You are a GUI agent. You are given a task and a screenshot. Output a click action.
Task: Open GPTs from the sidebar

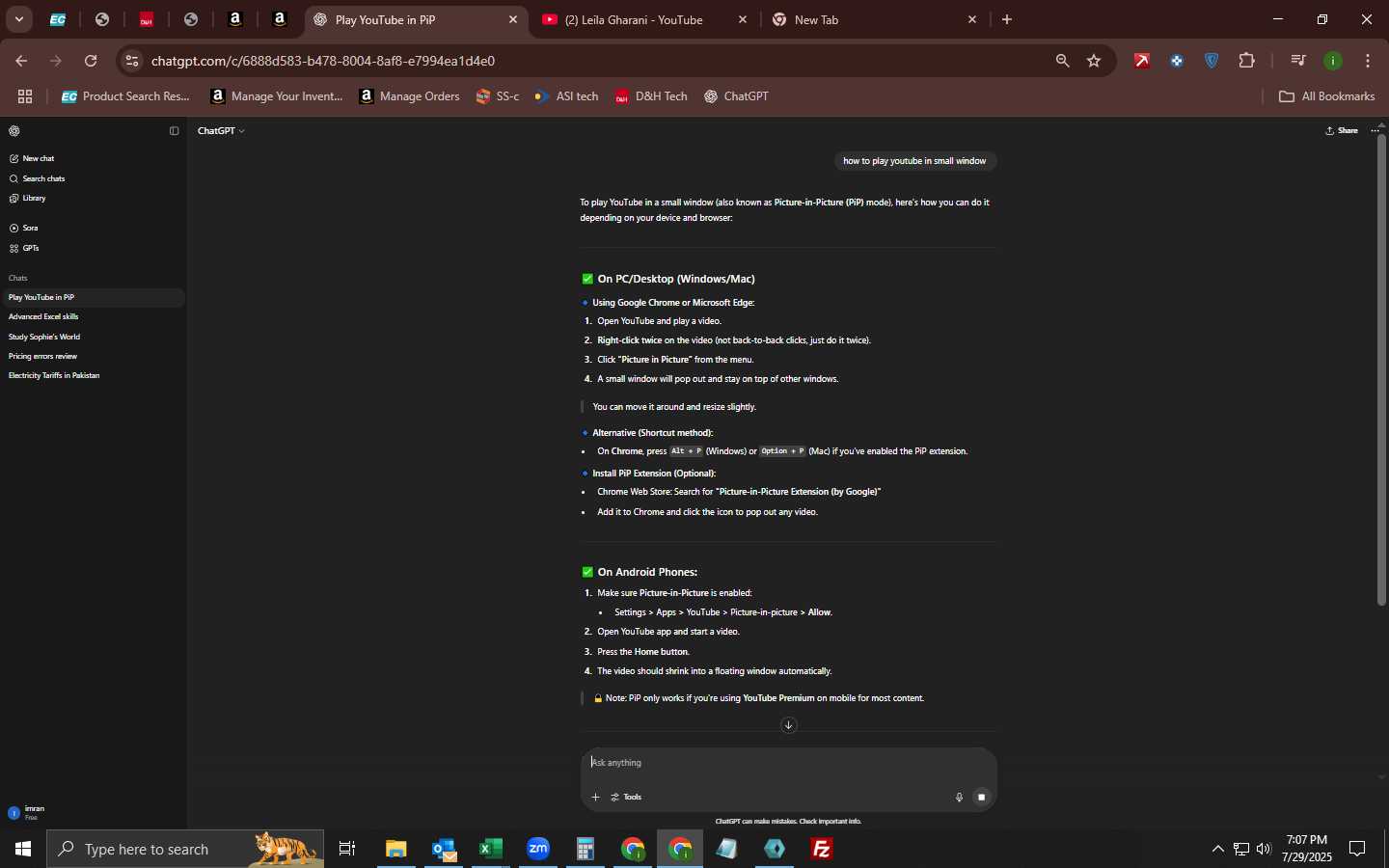tap(24, 249)
